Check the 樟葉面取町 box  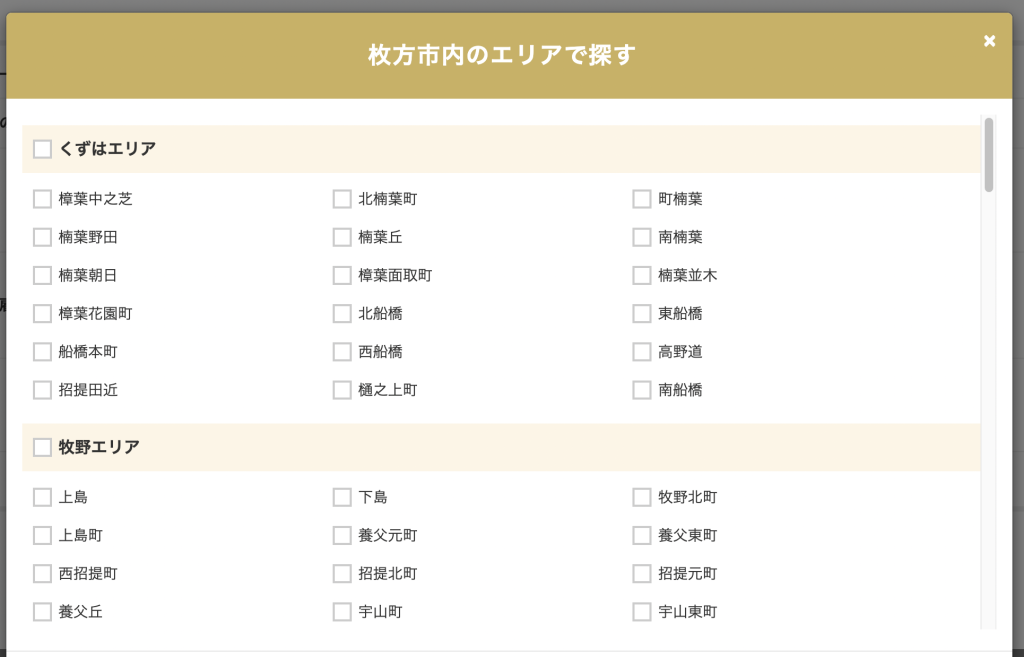point(342,275)
